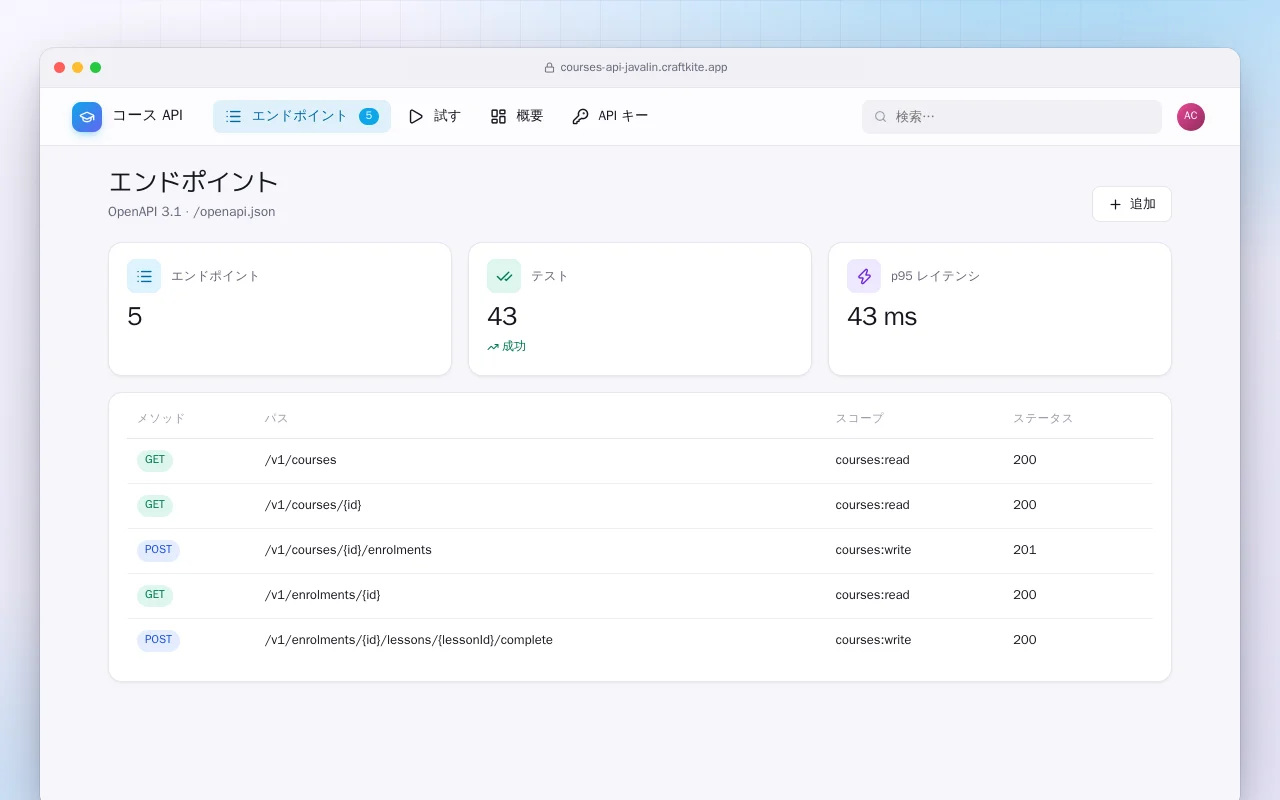Click the trend arrow next to 成功
This screenshot has height=800, width=1280.
493,347
